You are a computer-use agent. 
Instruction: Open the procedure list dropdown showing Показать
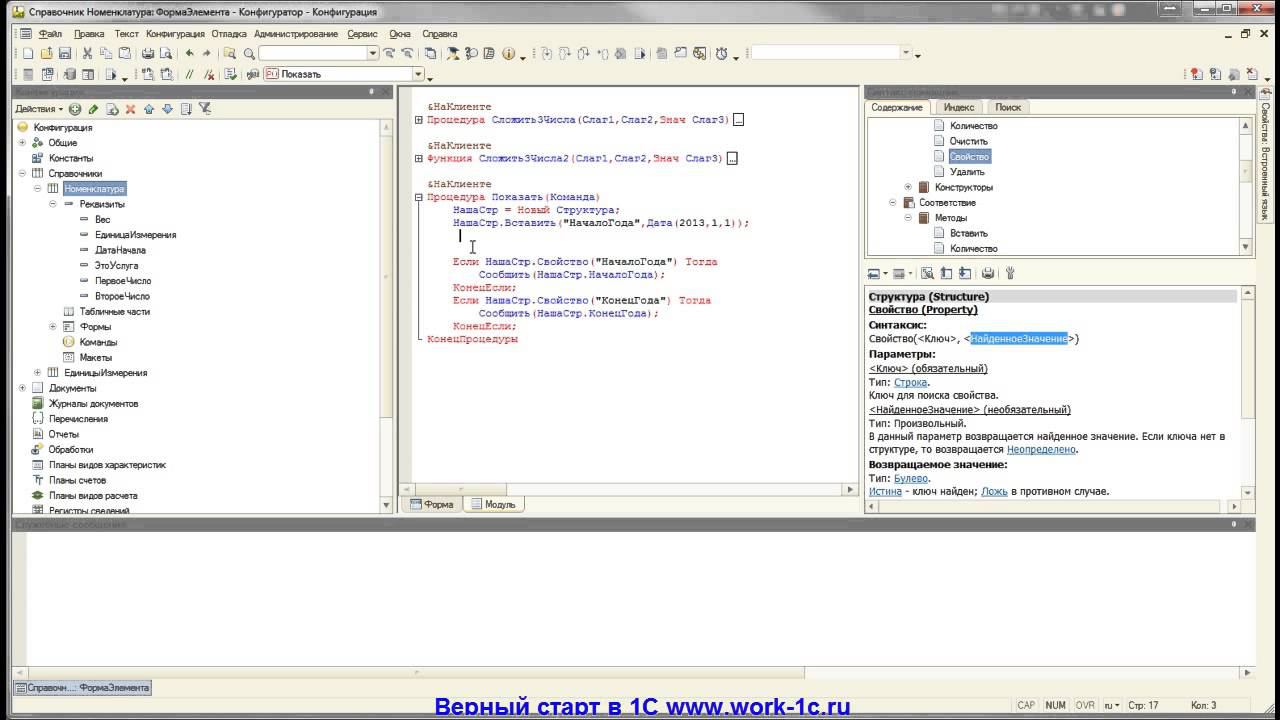click(419, 74)
